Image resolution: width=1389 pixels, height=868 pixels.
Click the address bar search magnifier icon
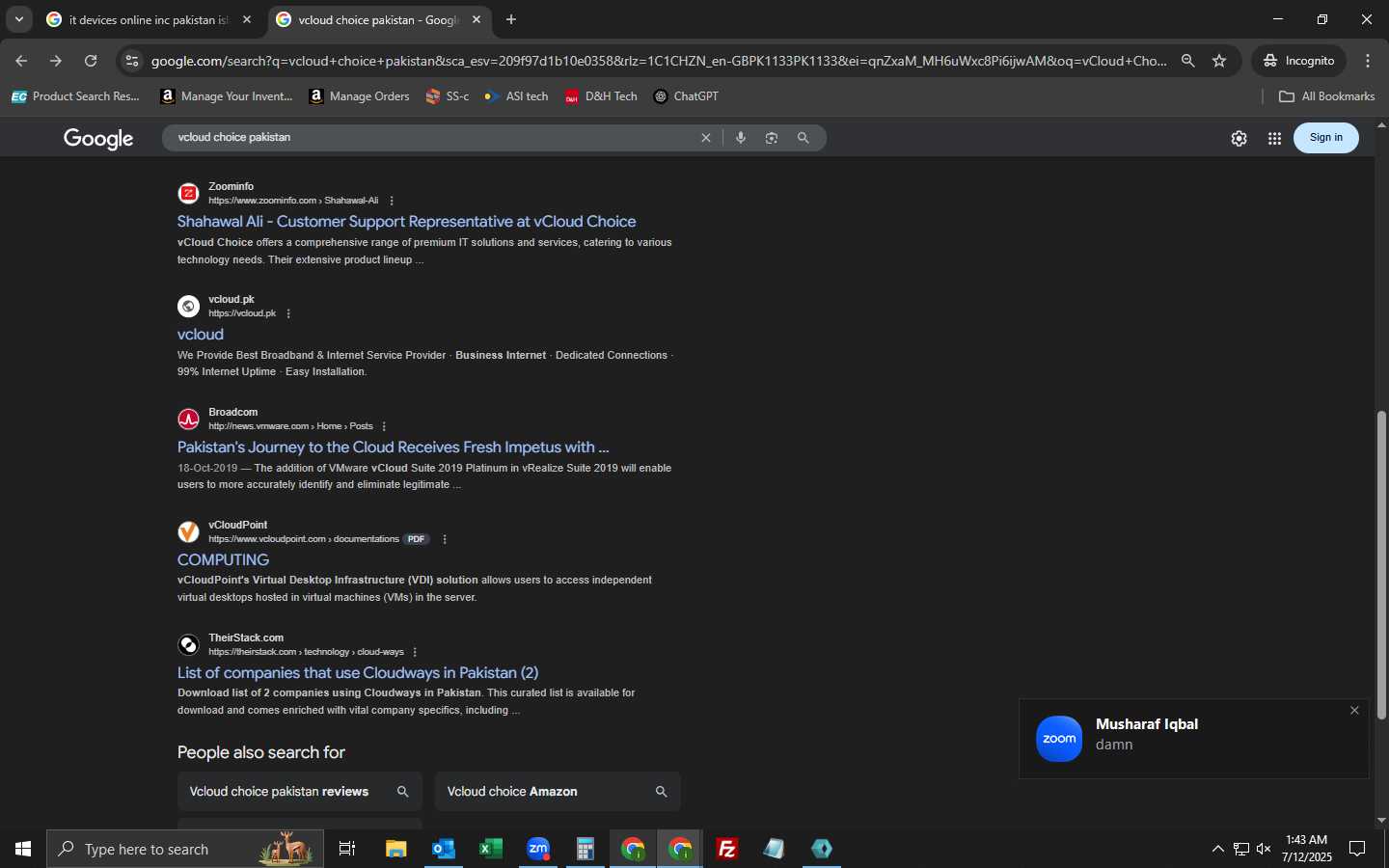[x=1188, y=61]
